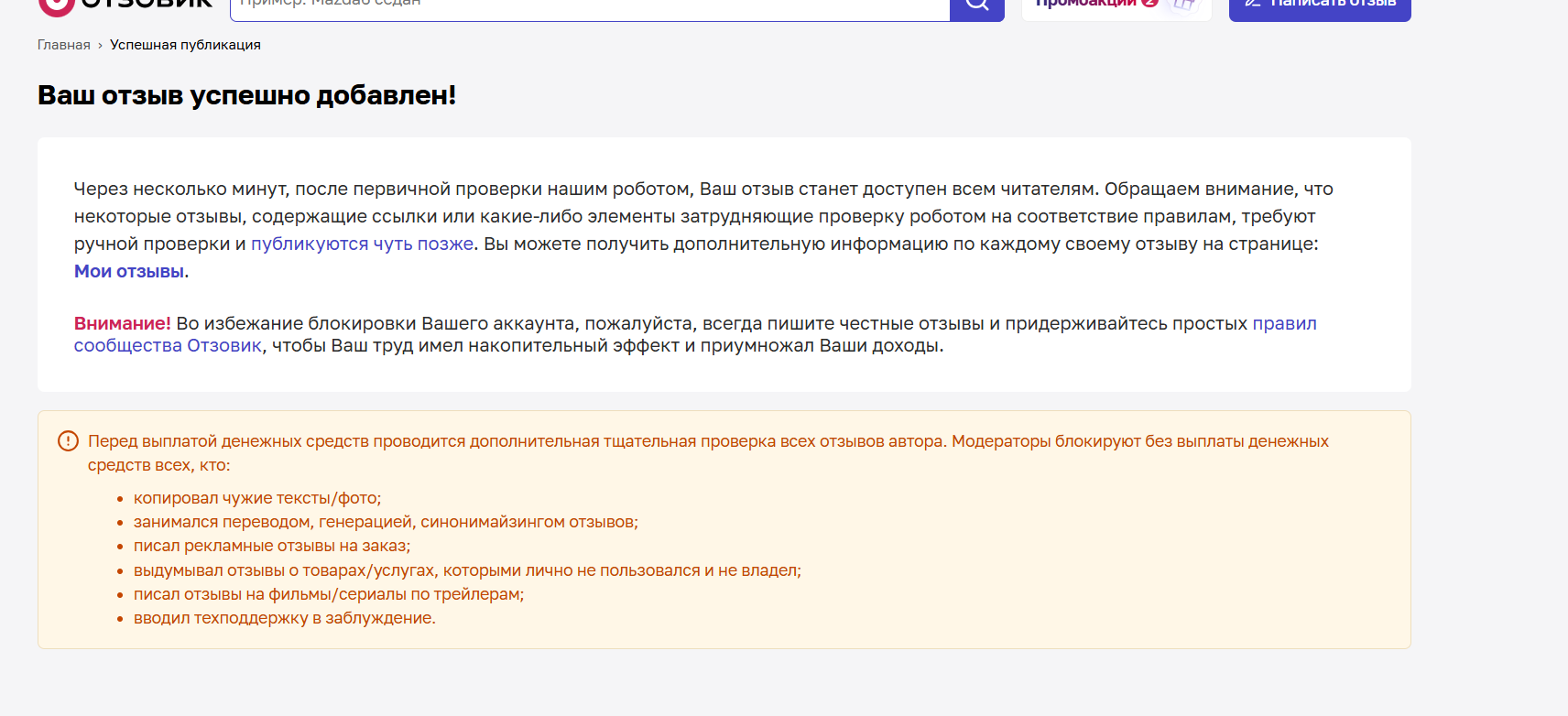Click 'Успешная публикация' breadcrumb text
Viewport: 1568px width, 716px height.
click(185, 45)
